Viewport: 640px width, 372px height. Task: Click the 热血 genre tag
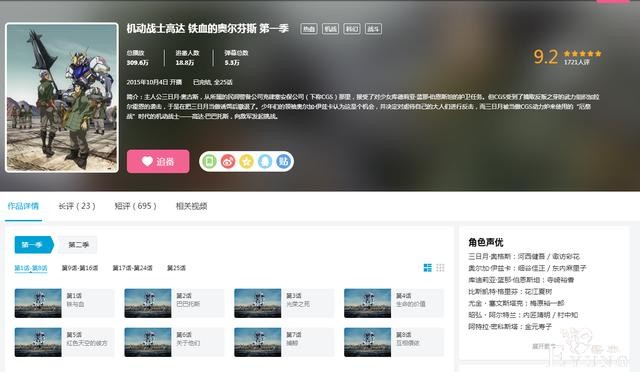point(309,29)
